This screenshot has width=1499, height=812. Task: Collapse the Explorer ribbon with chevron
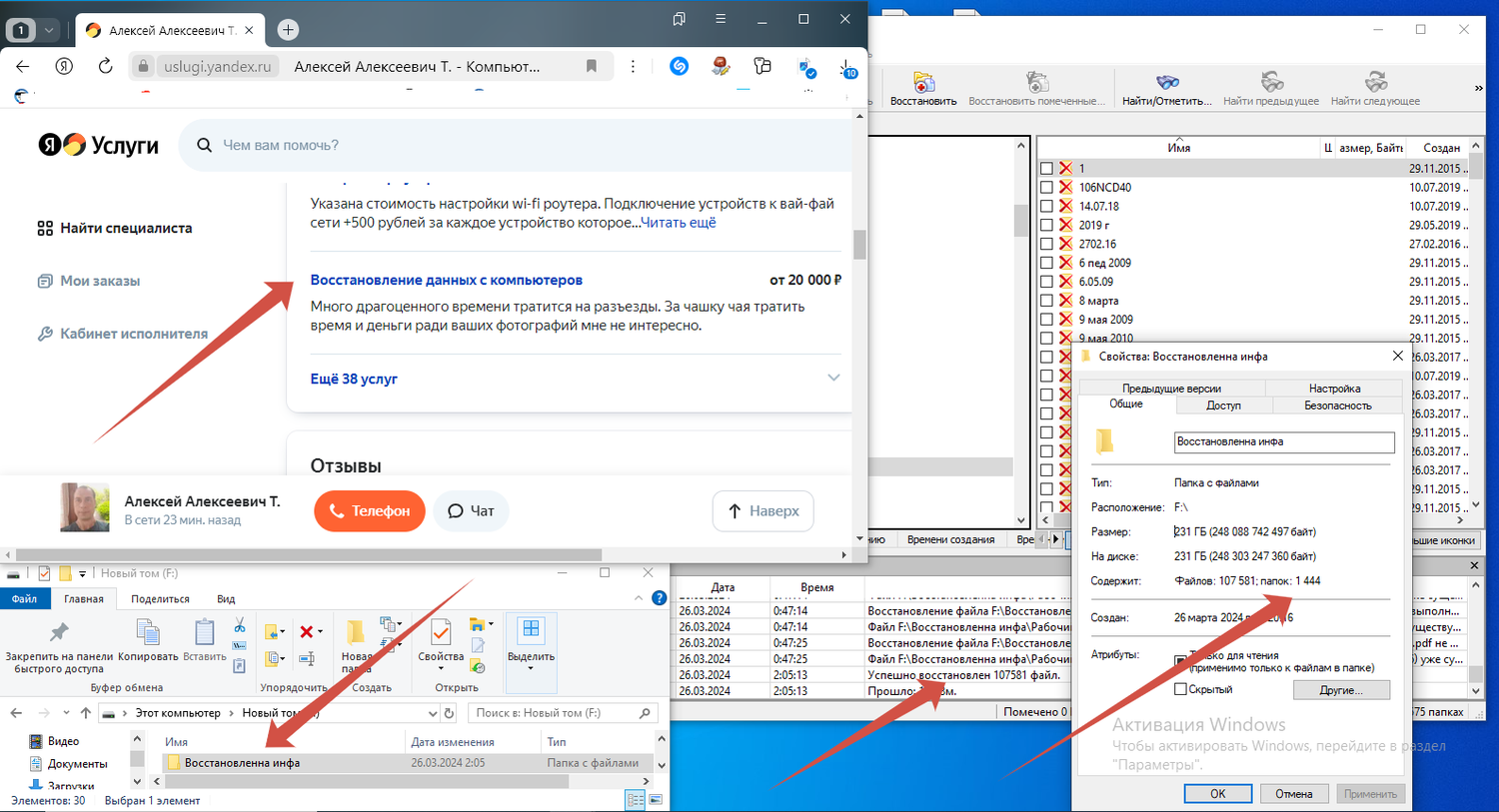pos(639,598)
